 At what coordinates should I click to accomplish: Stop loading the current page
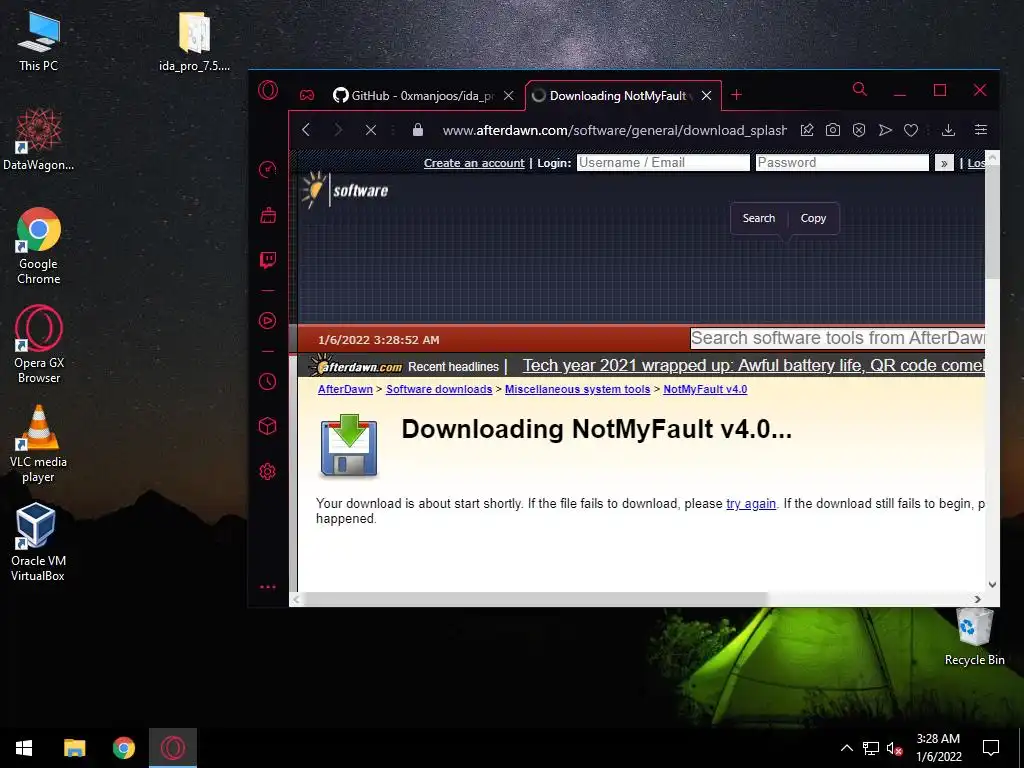(x=371, y=130)
